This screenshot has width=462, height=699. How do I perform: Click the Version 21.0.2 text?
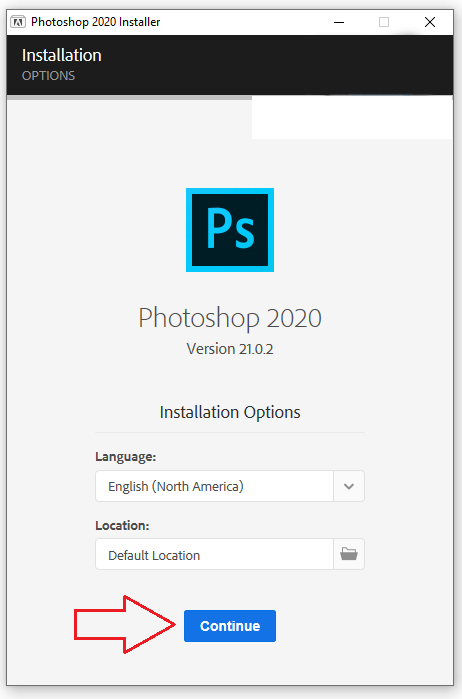(230, 349)
